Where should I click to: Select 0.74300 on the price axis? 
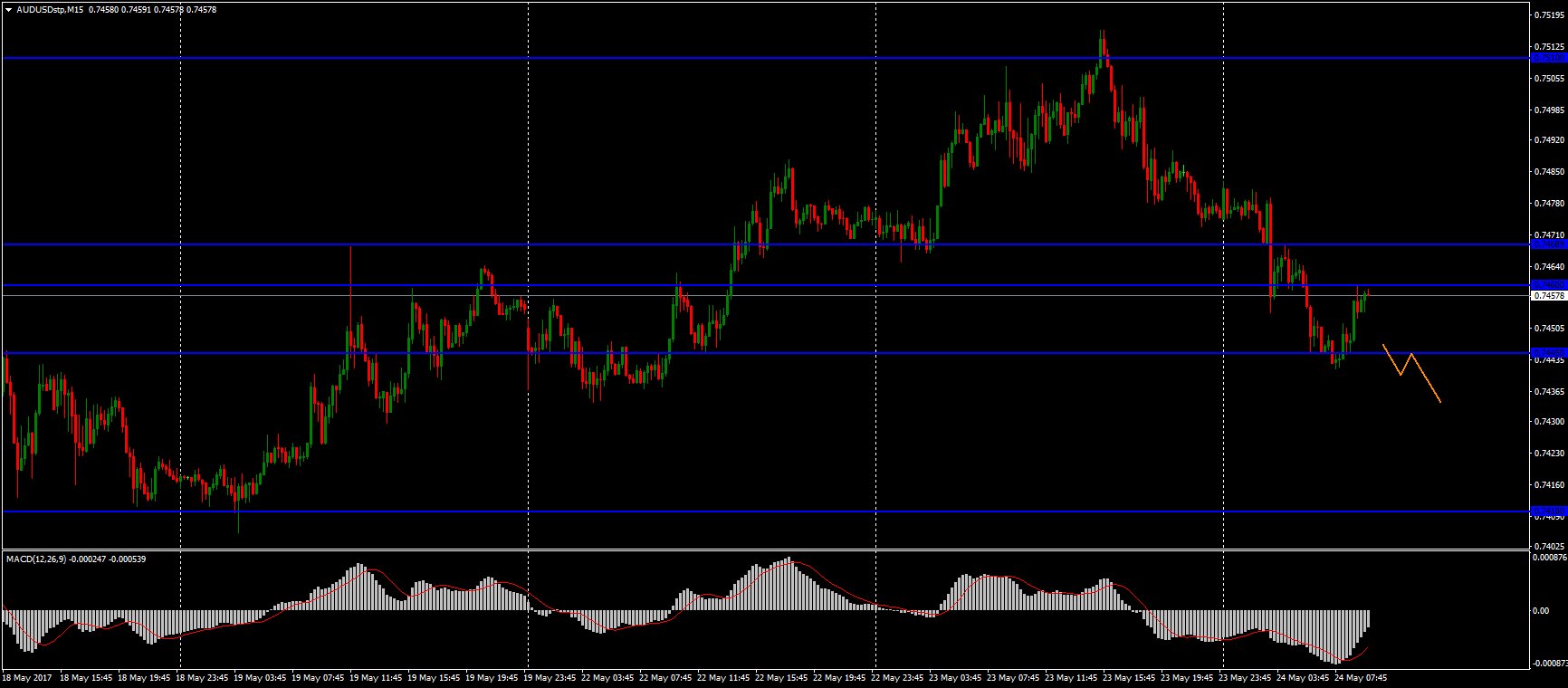(1550, 422)
